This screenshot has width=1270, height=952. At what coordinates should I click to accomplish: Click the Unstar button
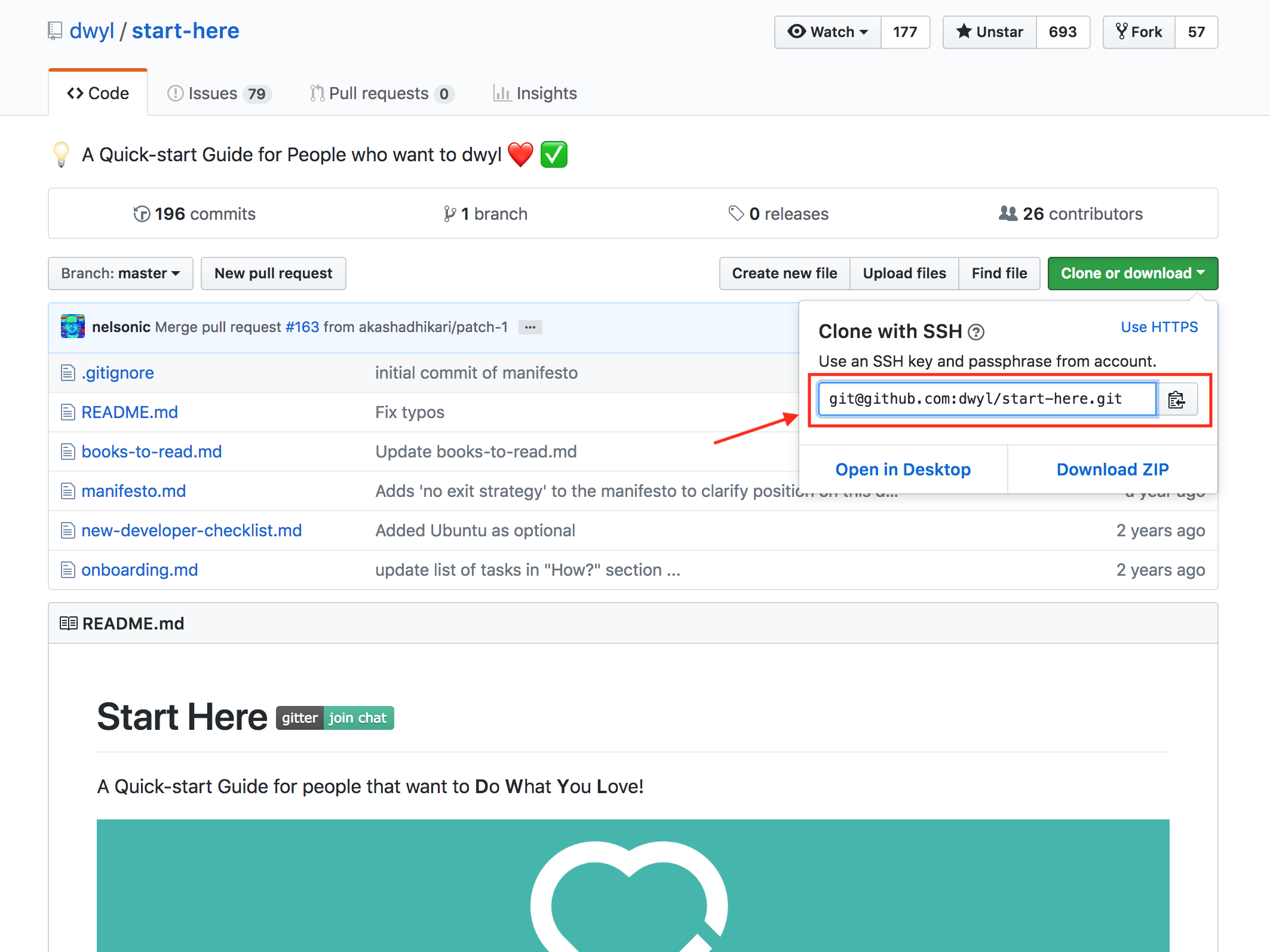(990, 32)
